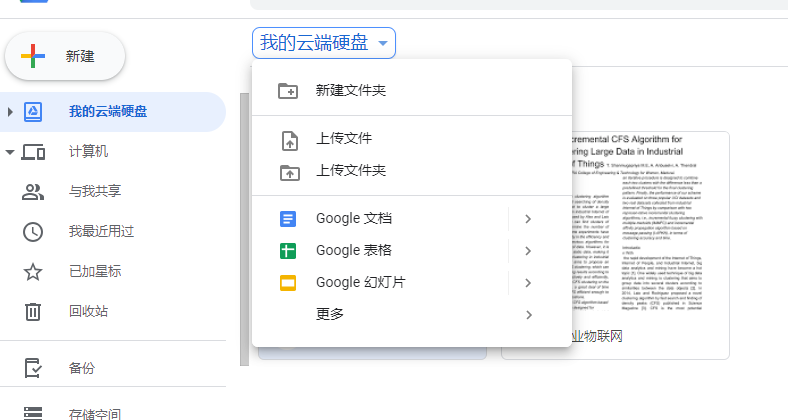Click the shared people icon

point(33,192)
